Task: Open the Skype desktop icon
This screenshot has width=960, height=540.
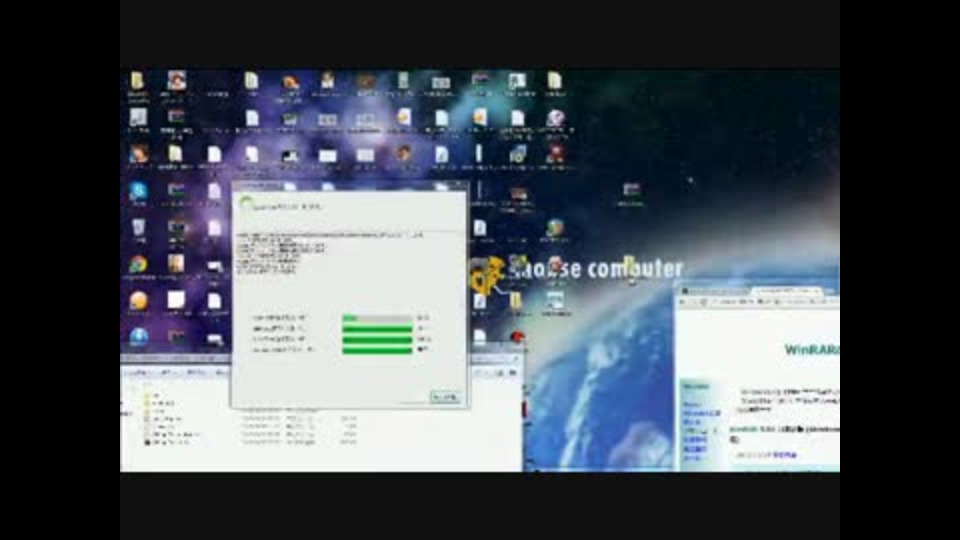Action: coord(138,191)
